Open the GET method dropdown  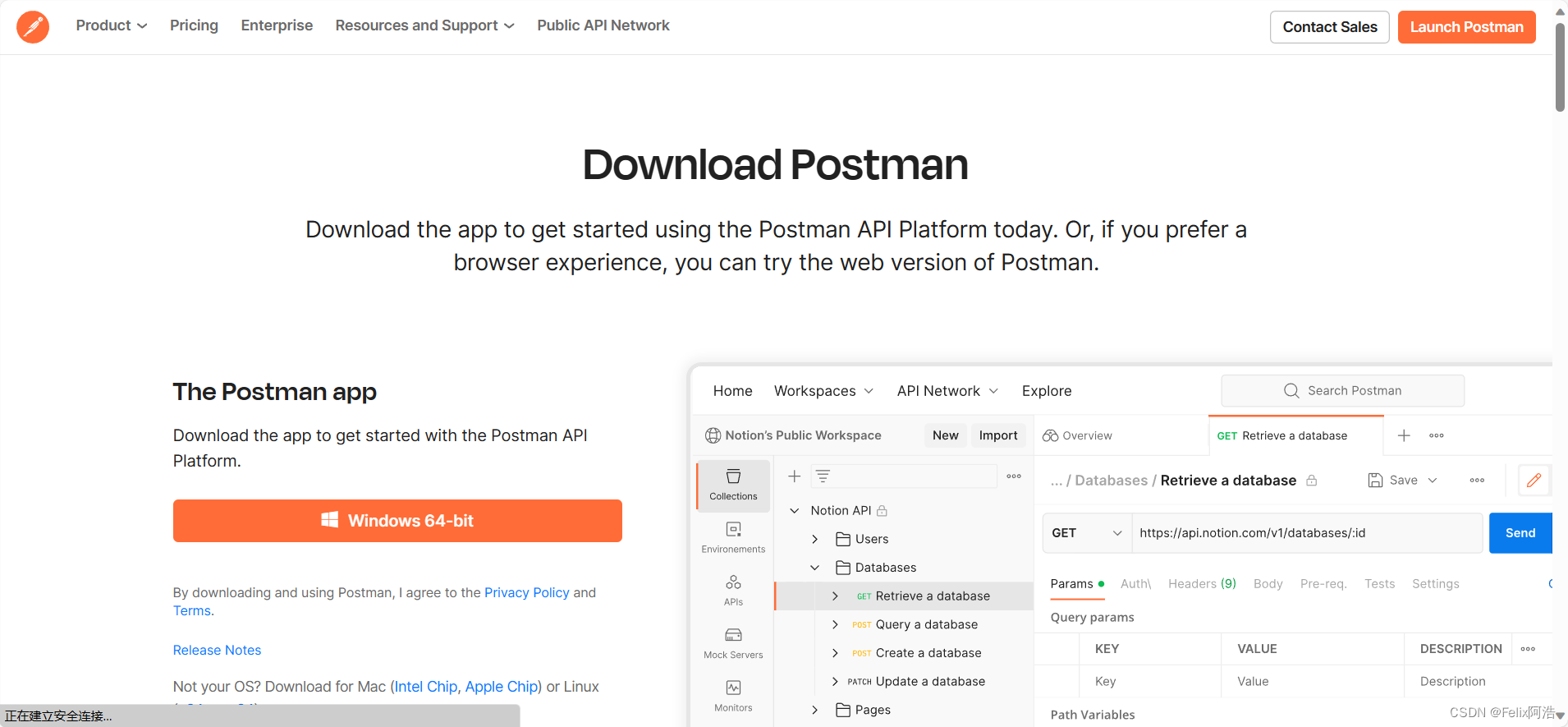(1087, 533)
